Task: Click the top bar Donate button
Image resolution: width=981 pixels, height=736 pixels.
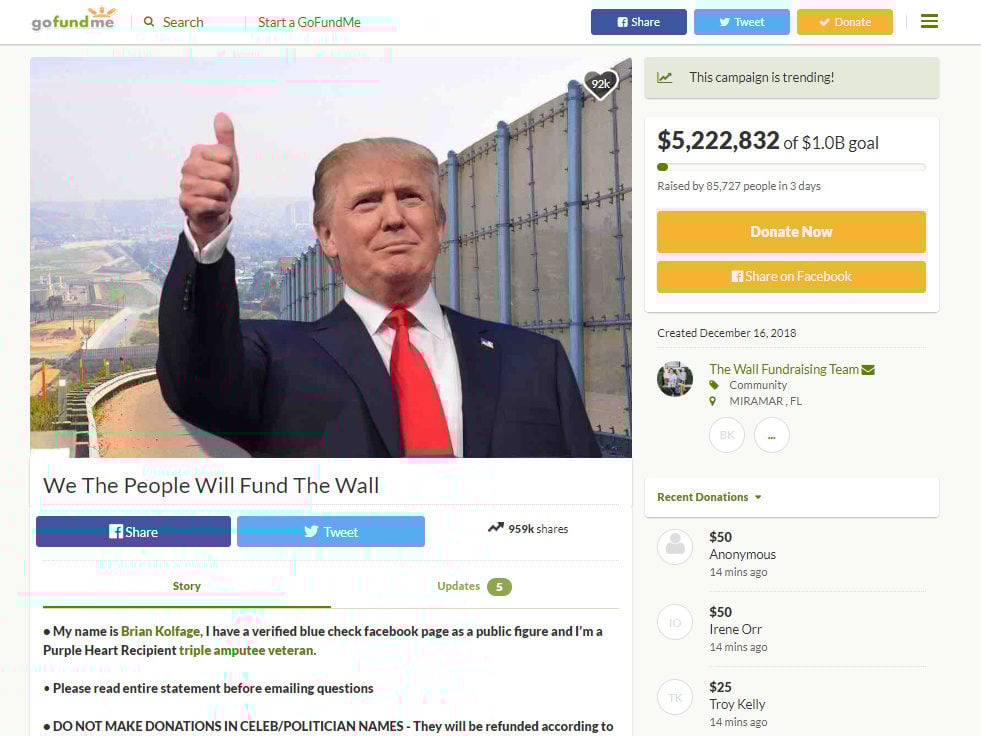Action: pyautogui.click(x=845, y=22)
